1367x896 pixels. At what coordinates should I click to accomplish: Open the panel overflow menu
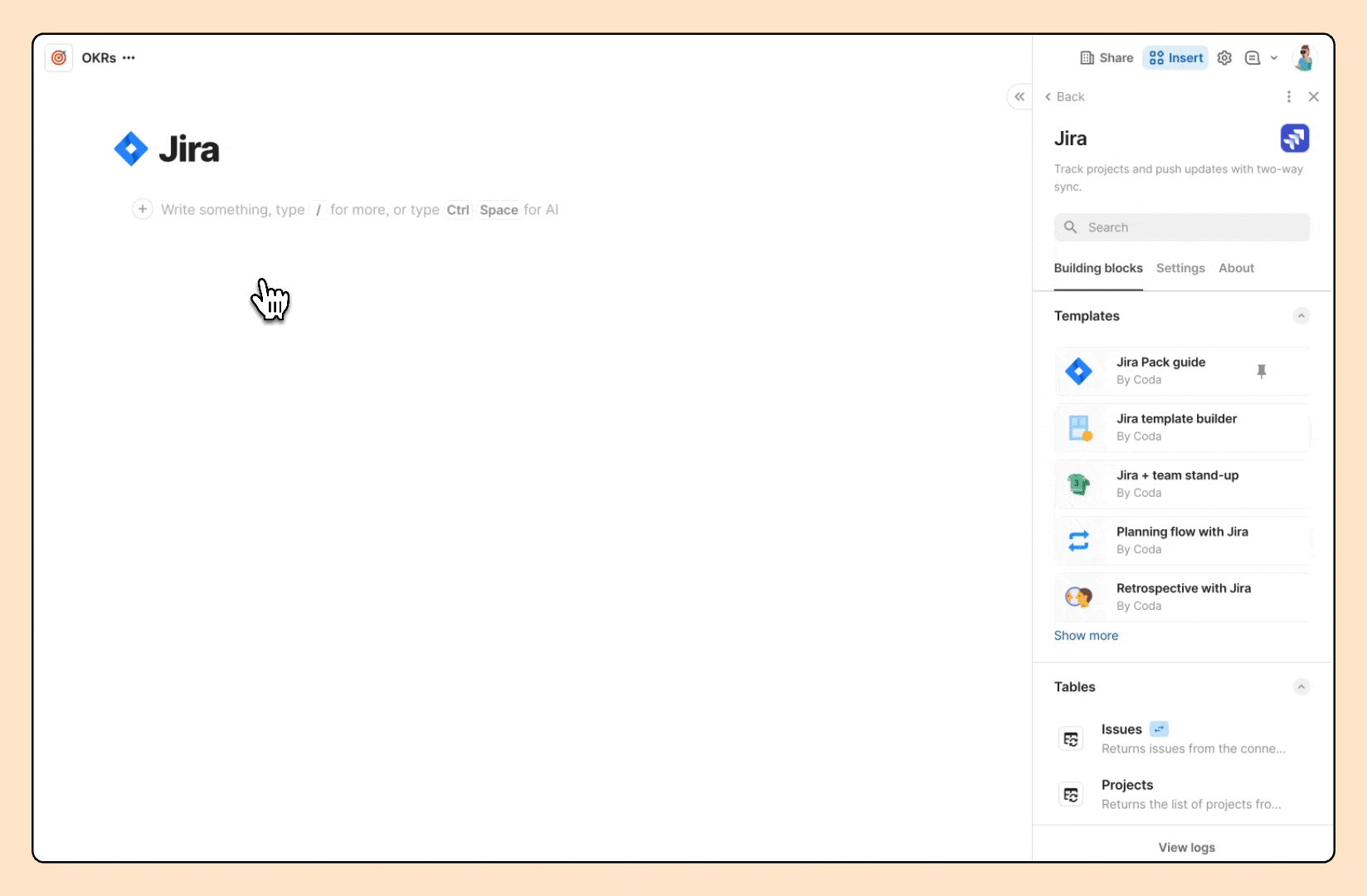(x=1288, y=96)
